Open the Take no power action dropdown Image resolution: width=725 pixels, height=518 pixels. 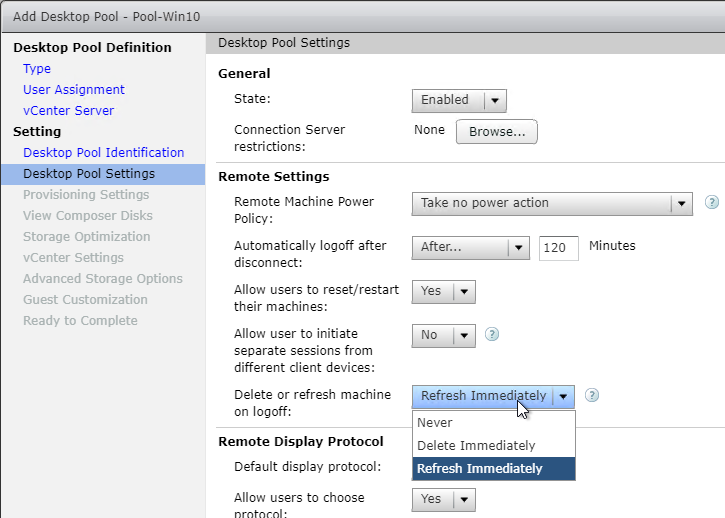(x=552, y=204)
